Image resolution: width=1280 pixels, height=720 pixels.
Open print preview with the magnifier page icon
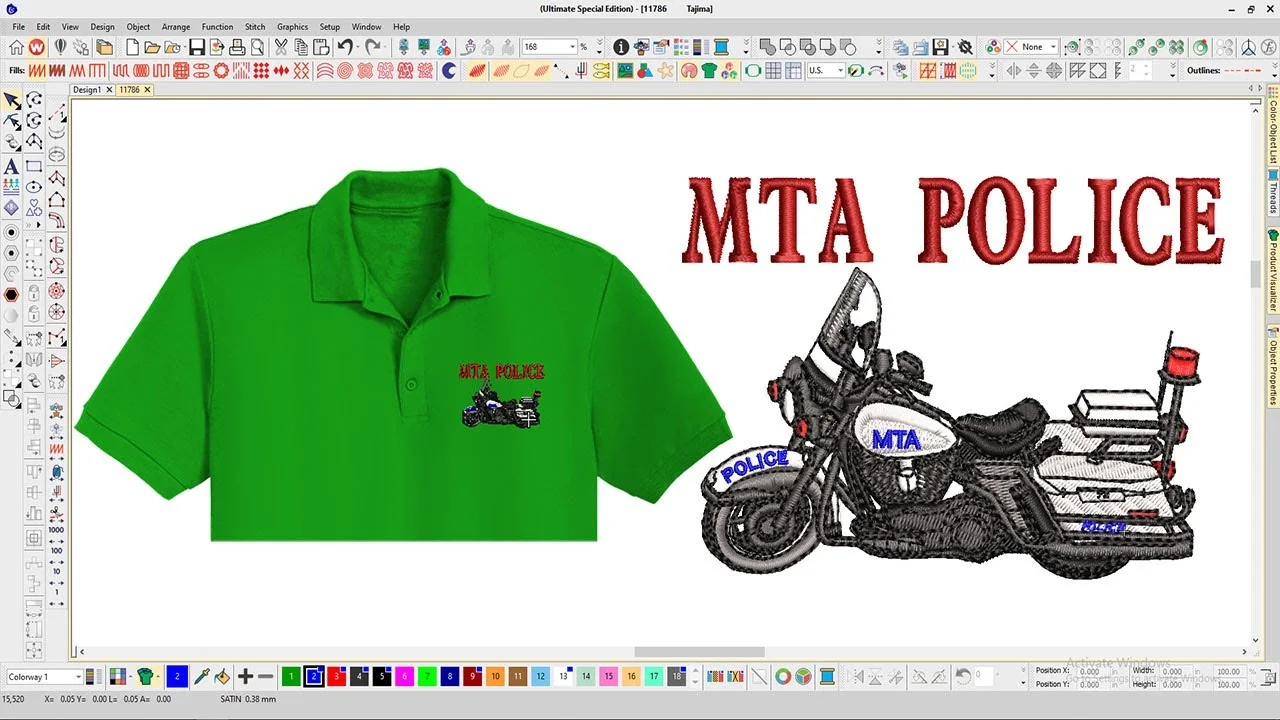(257, 47)
